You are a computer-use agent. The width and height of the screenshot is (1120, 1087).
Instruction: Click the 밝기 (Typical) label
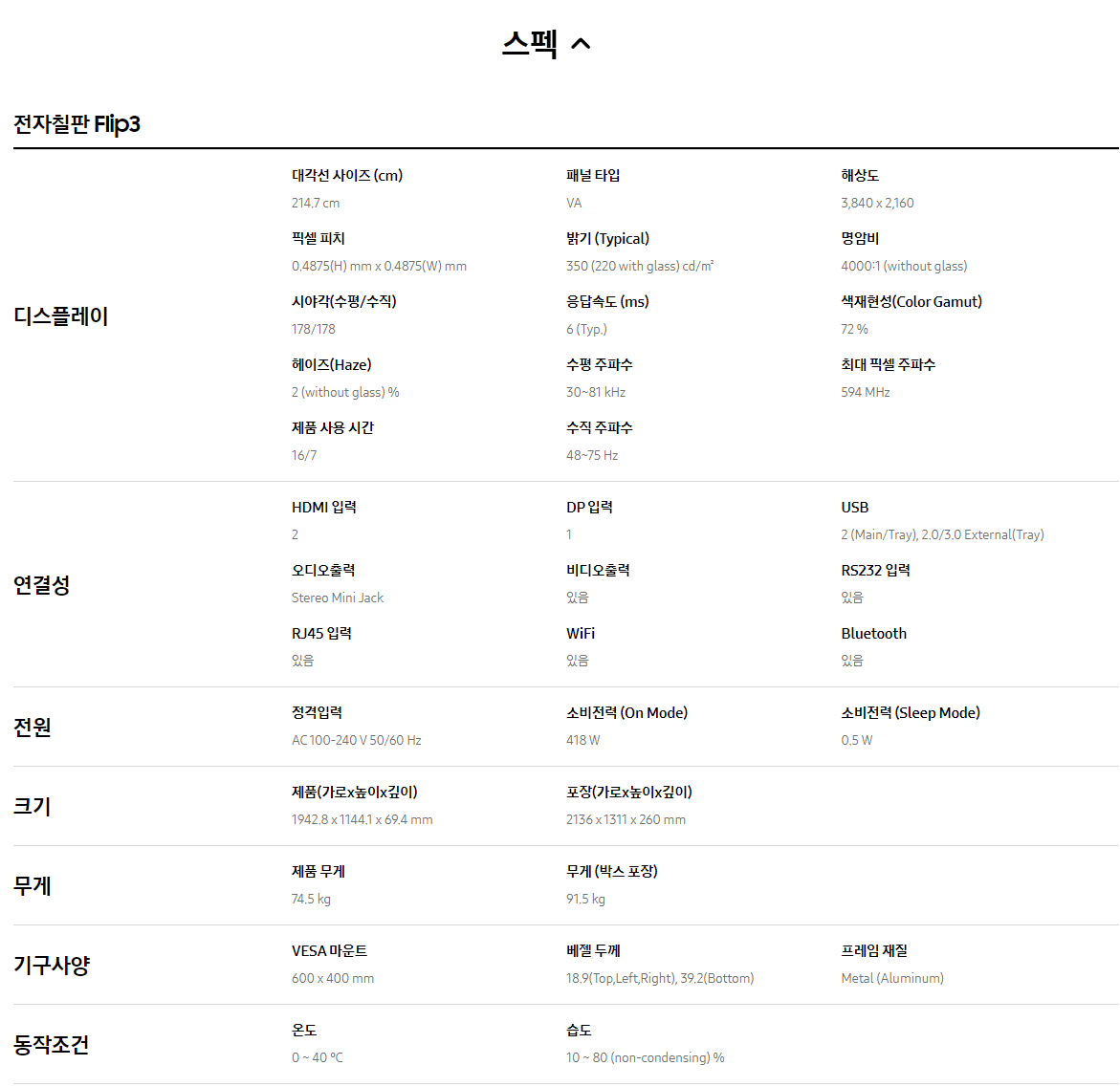[608, 239]
